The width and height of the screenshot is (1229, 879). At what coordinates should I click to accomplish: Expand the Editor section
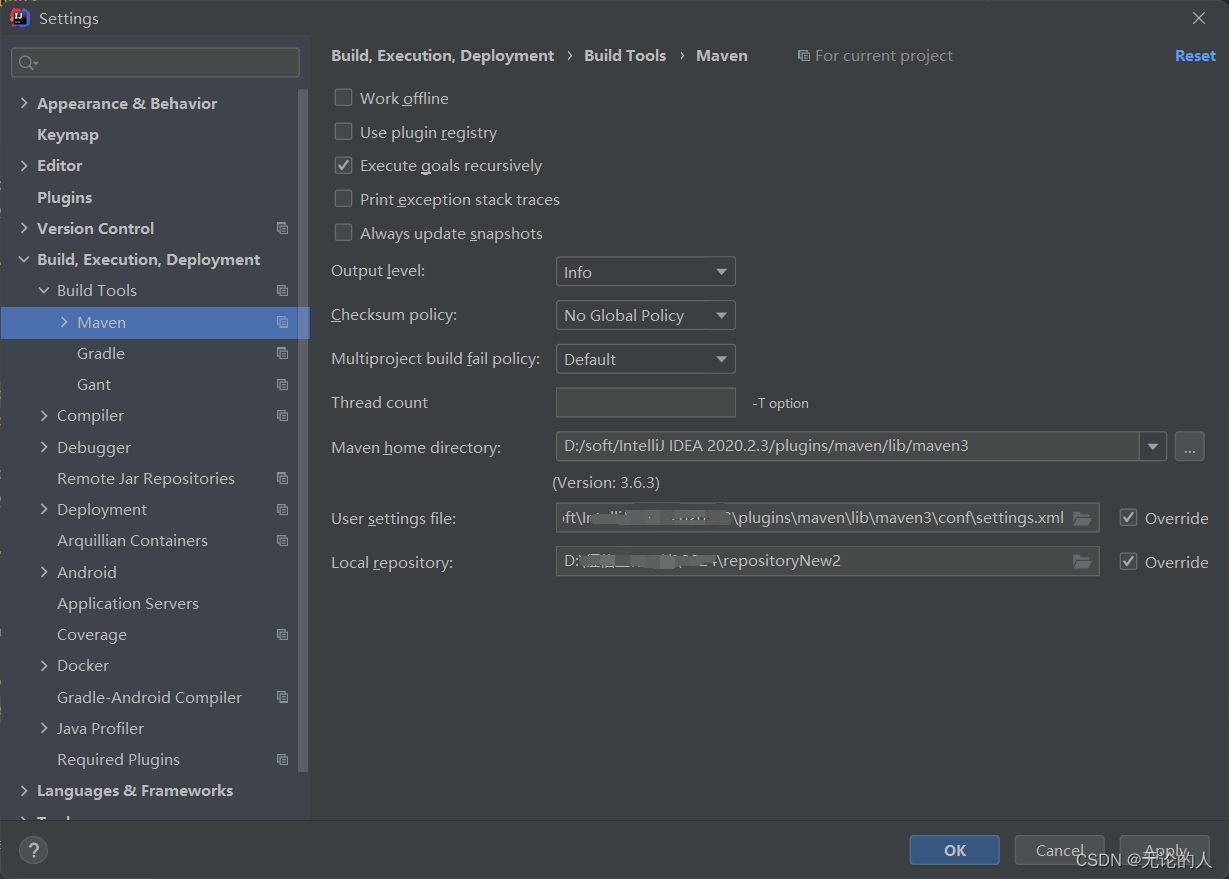[24, 165]
